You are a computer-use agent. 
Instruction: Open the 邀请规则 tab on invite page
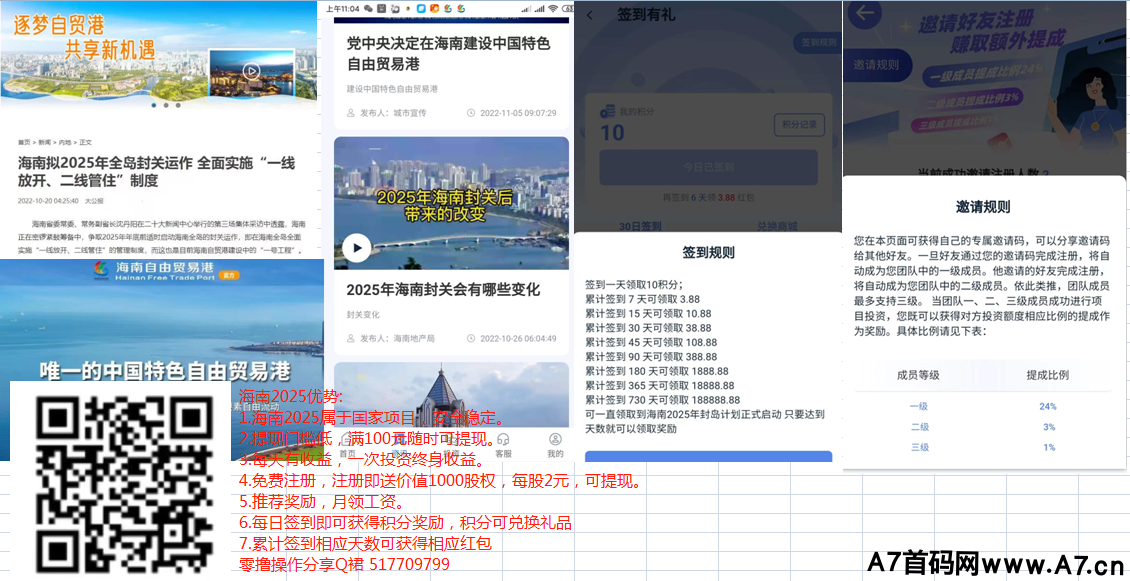[x=876, y=65]
